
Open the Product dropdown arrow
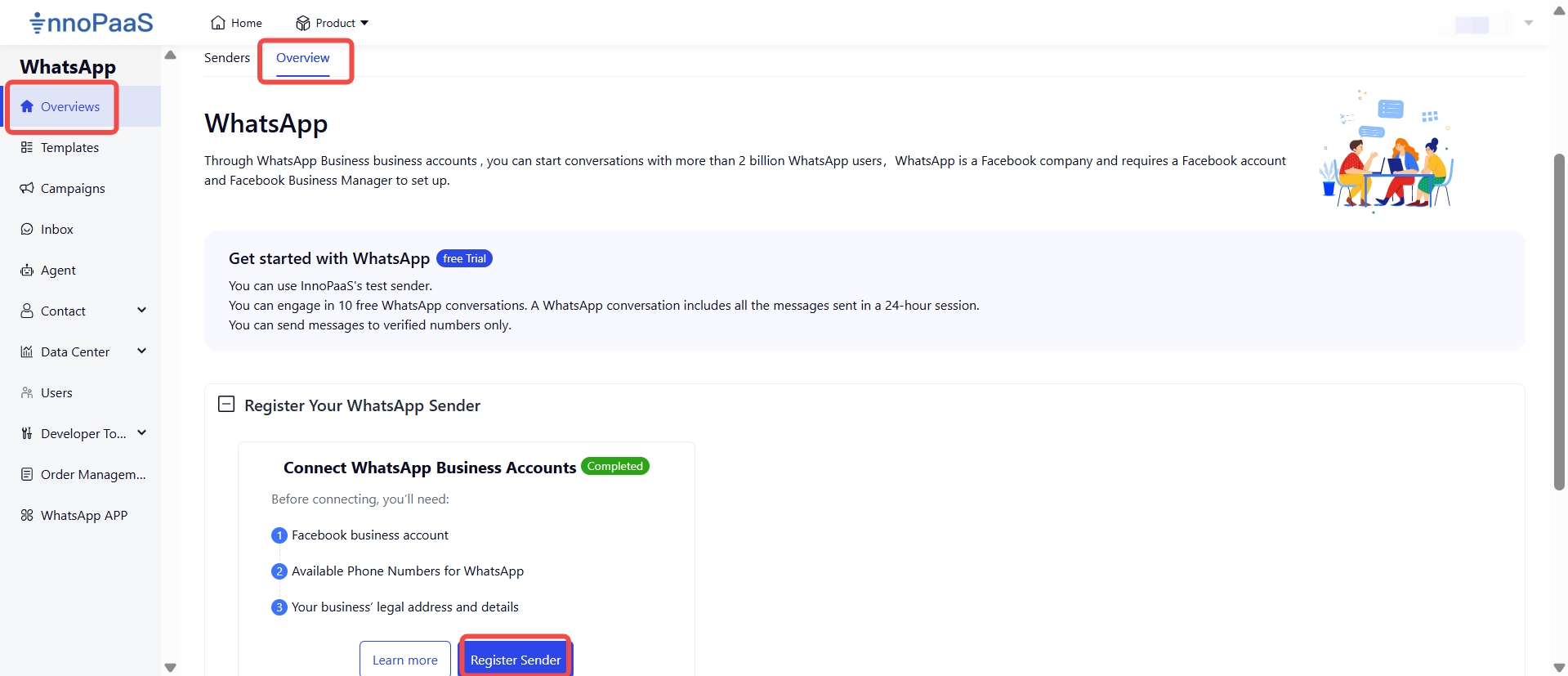(364, 23)
